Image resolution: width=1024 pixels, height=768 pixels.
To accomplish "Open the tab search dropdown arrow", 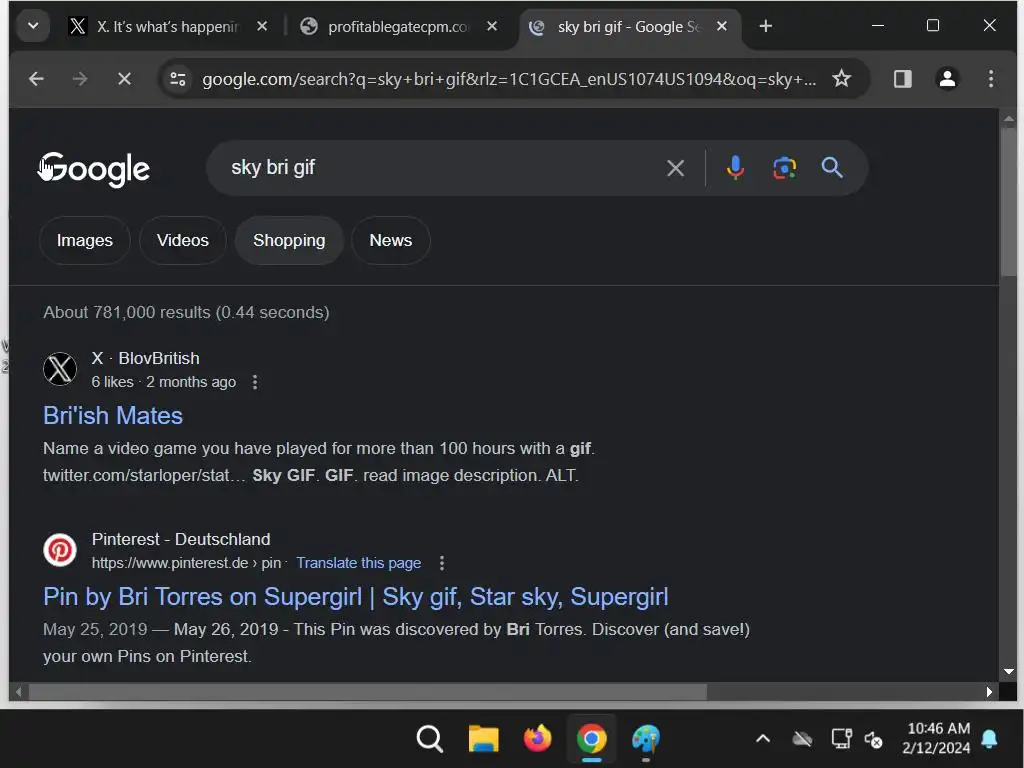I will tap(33, 26).
